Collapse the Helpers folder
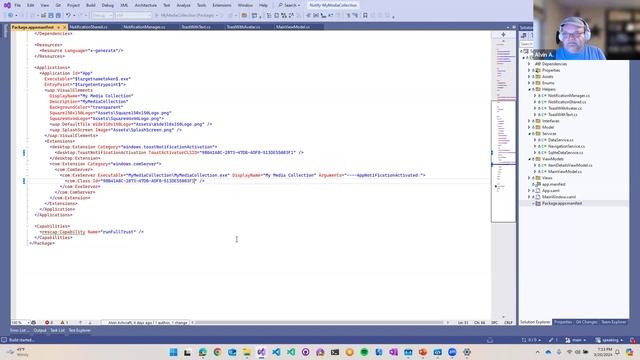 (529, 89)
